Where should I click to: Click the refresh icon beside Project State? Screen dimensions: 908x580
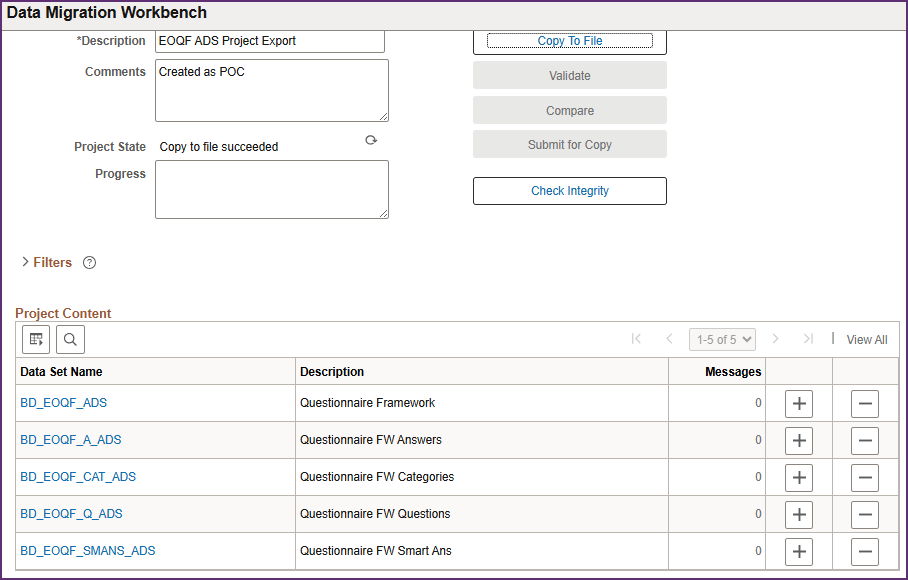click(371, 140)
